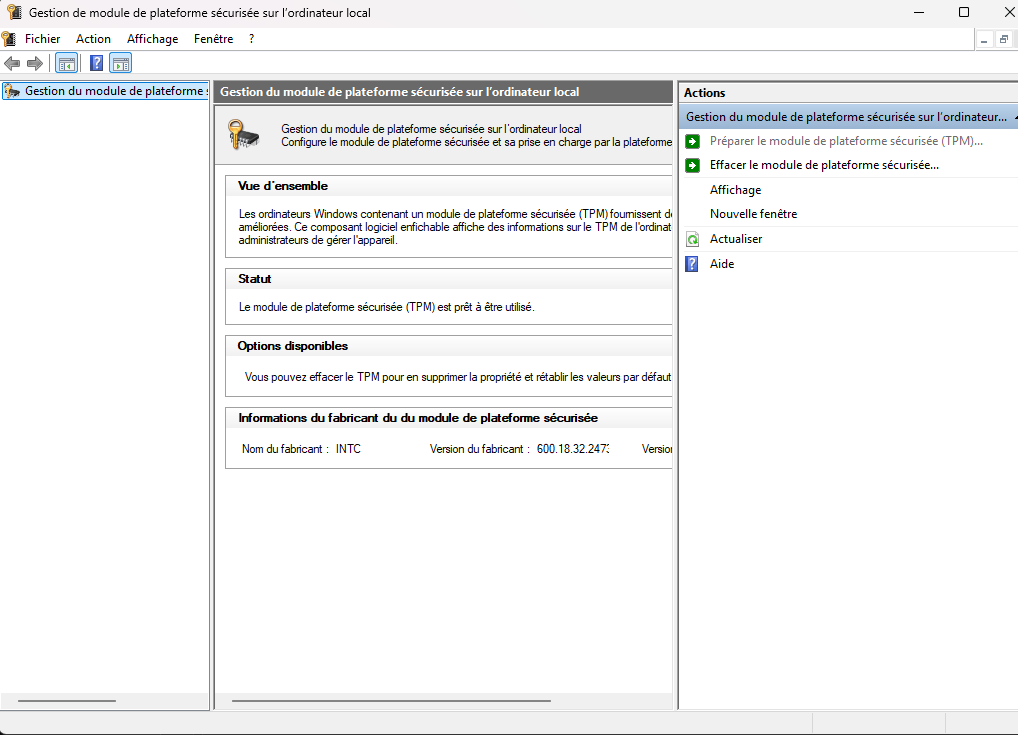The image size is (1018, 735).
Task: Minimize the main window
Action: coord(919,12)
